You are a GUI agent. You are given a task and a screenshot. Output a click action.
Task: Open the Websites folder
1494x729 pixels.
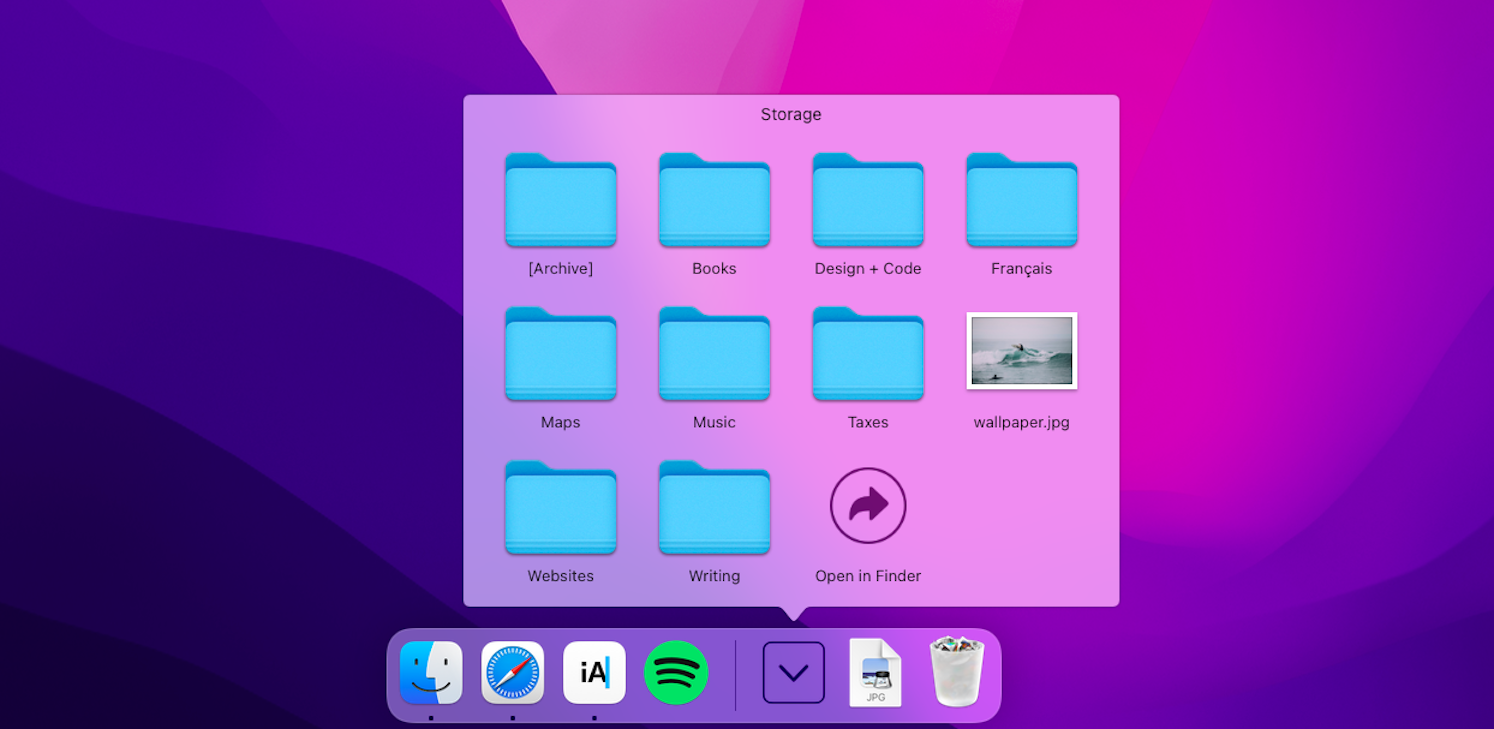[561, 508]
